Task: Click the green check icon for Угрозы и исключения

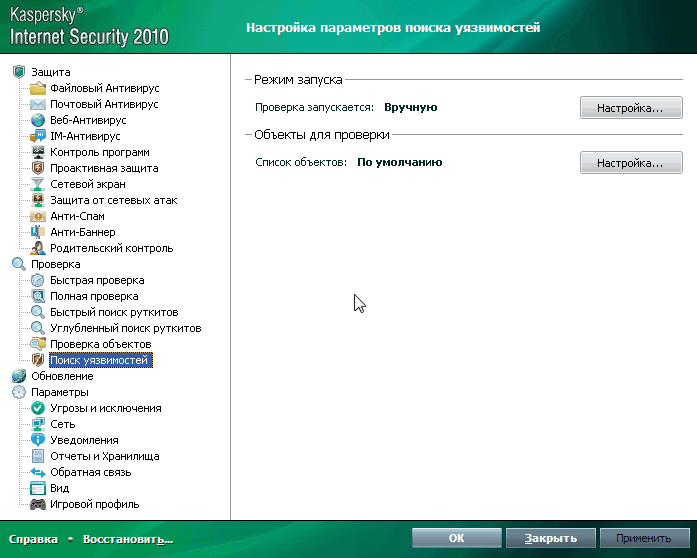Action: tap(38, 408)
